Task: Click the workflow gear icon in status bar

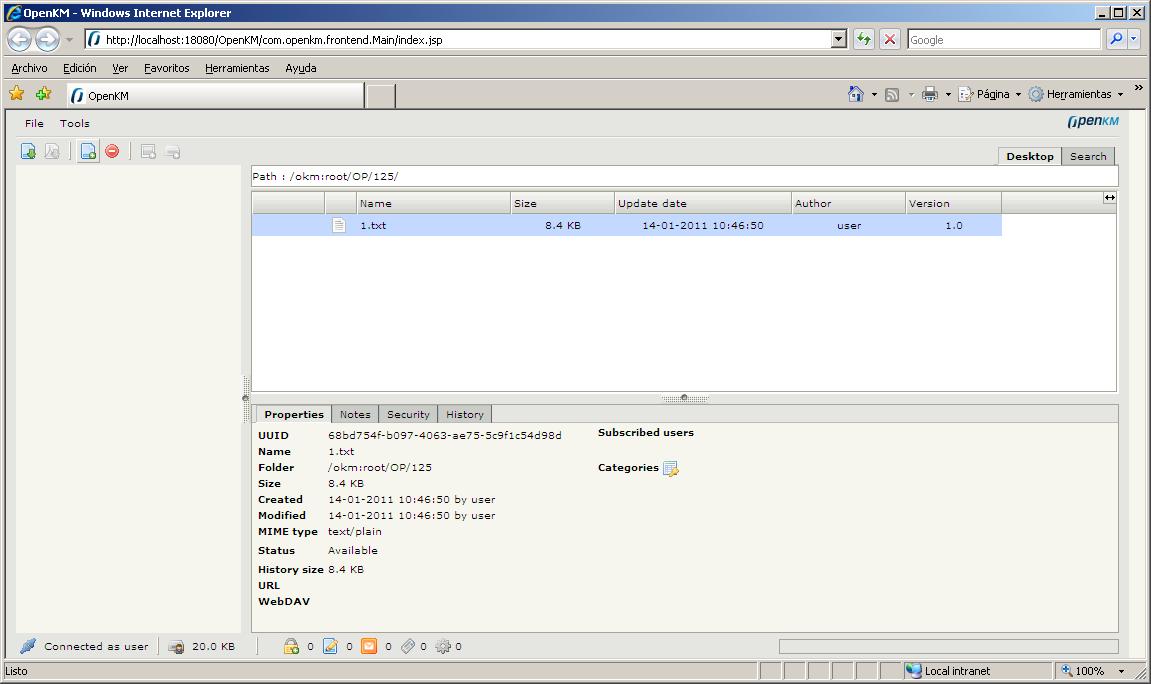Action: pos(443,646)
